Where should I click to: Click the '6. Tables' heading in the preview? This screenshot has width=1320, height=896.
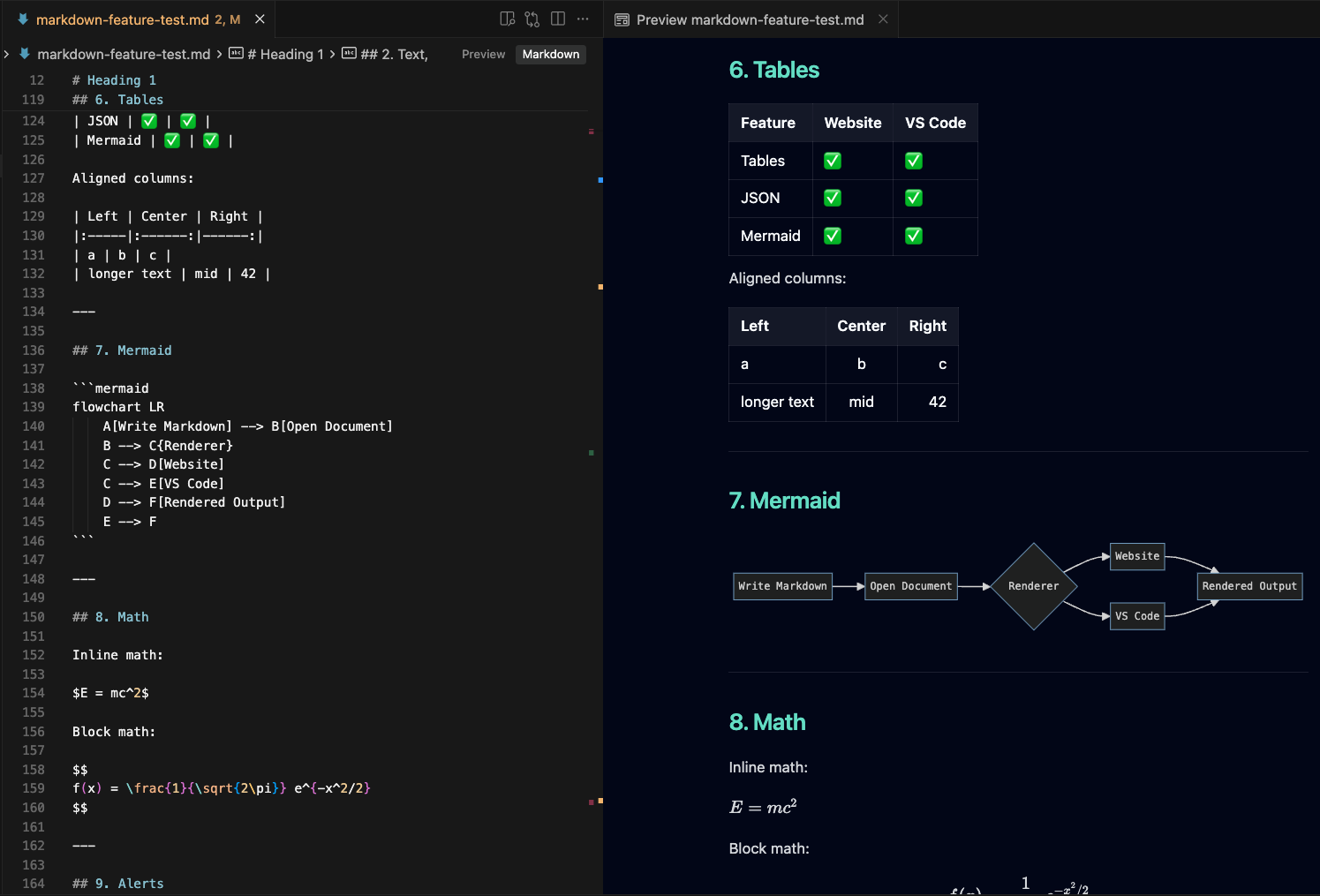774,70
